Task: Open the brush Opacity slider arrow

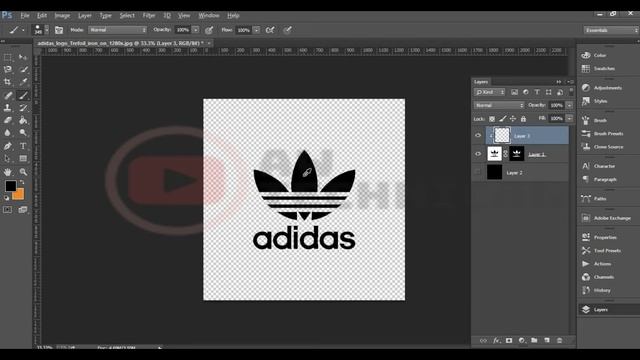Action: [x=196, y=30]
